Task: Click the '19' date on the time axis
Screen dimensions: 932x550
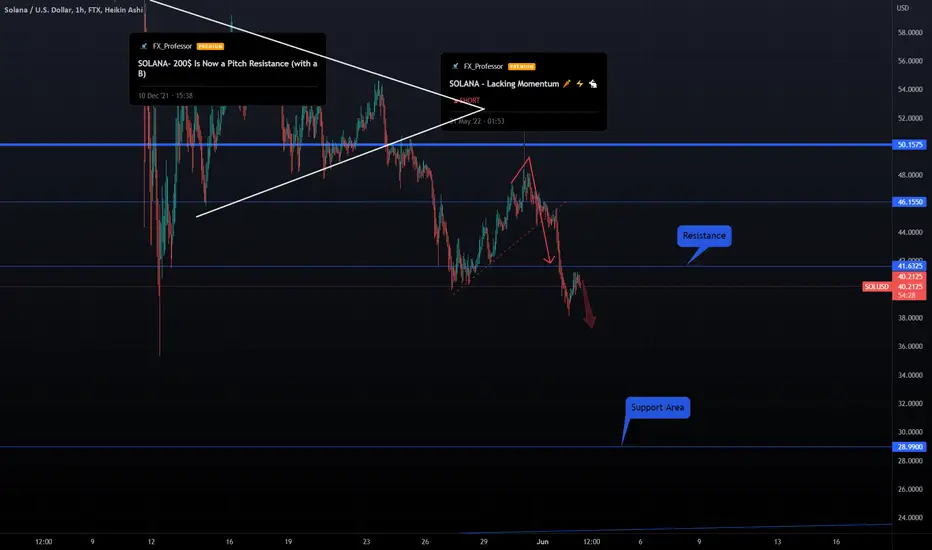Action: pos(288,542)
